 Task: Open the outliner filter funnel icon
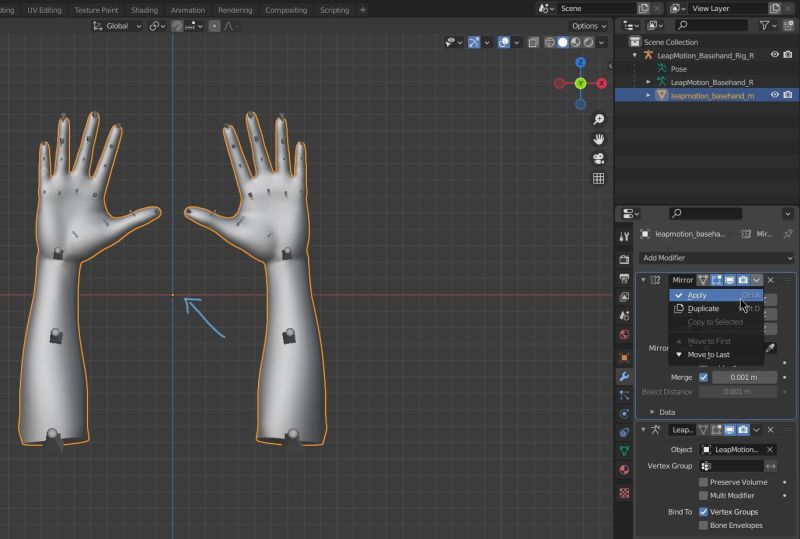tap(764, 26)
